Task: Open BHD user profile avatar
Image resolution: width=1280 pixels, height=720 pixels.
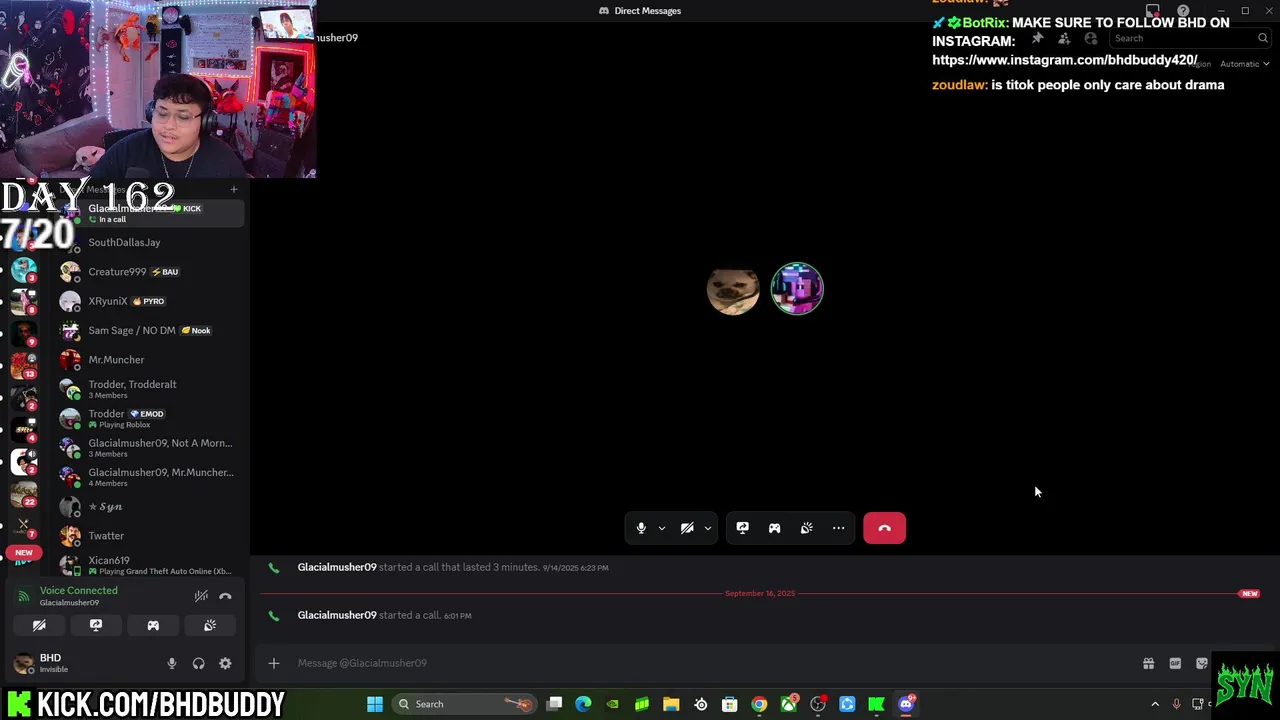Action: (23, 663)
